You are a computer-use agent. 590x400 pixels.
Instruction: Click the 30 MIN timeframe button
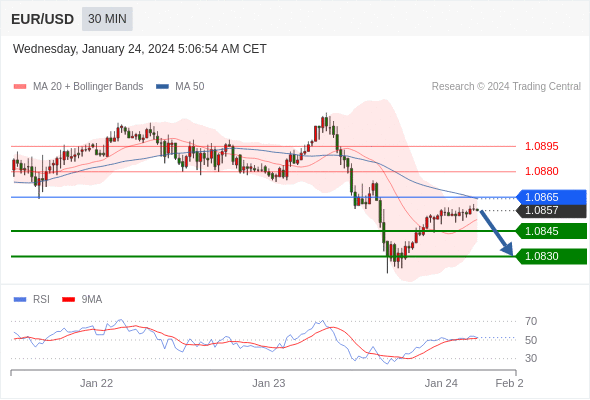(x=107, y=19)
